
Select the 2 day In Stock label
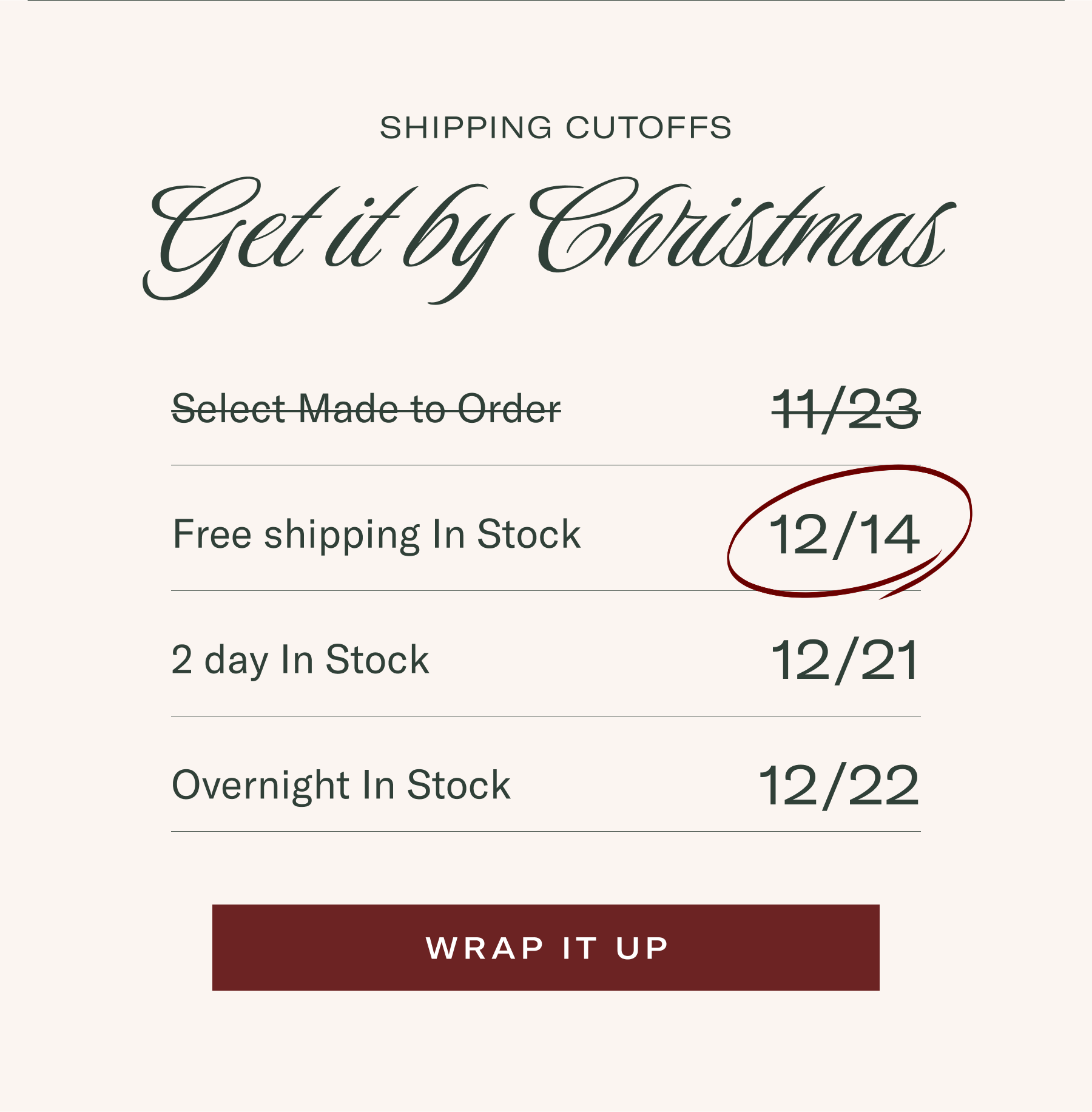coord(300,659)
